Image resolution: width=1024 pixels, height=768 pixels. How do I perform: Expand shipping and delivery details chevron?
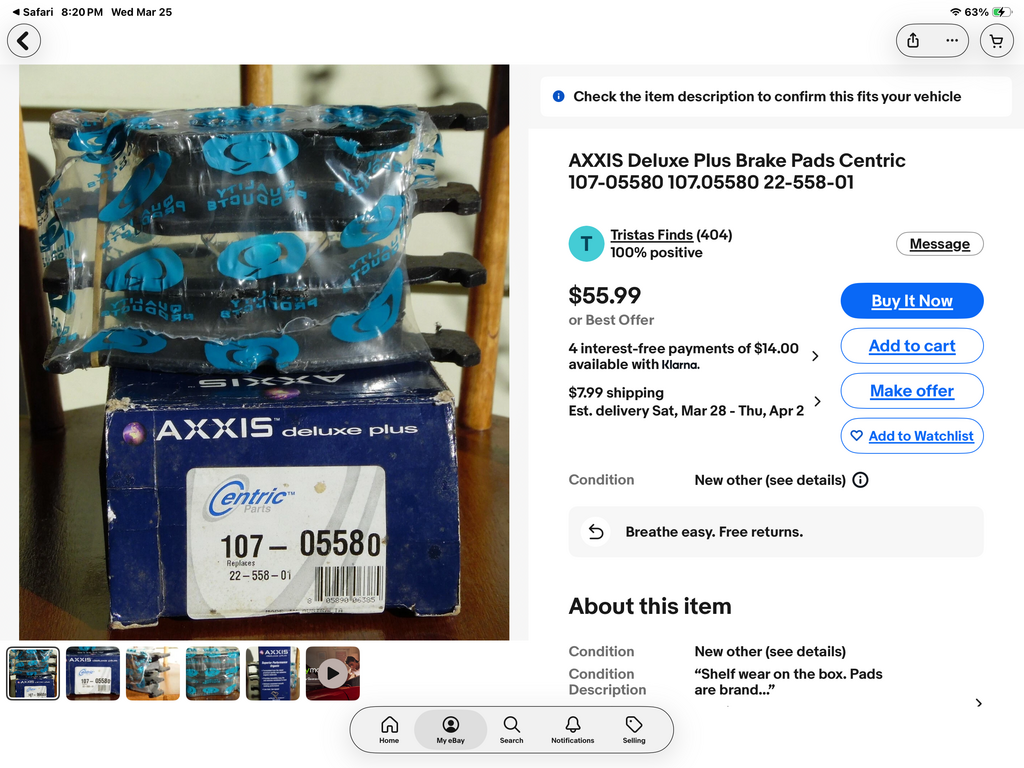point(817,401)
